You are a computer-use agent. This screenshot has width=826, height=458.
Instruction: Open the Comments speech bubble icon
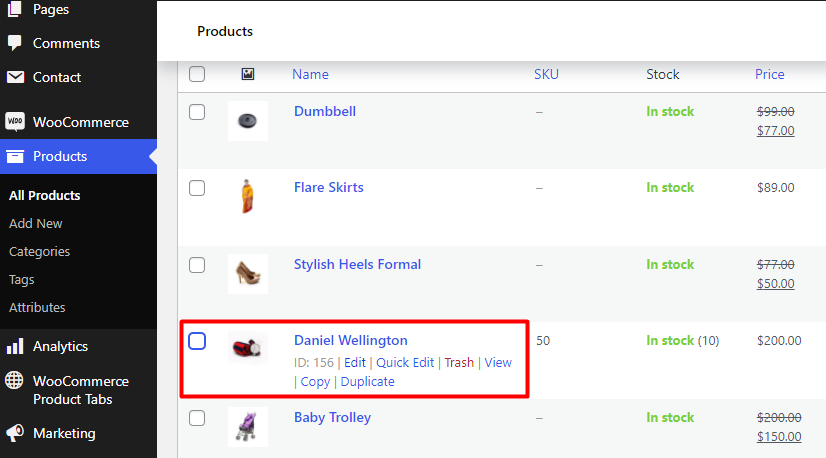pyautogui.click(x=15, y=43)
